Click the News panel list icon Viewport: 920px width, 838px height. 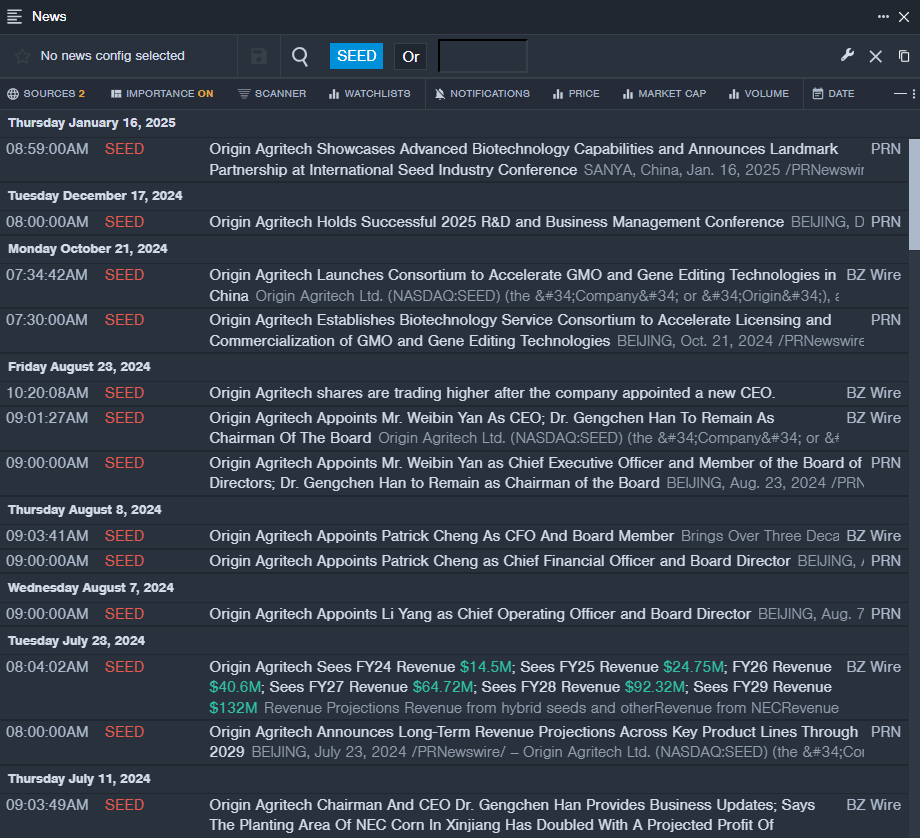15,16
